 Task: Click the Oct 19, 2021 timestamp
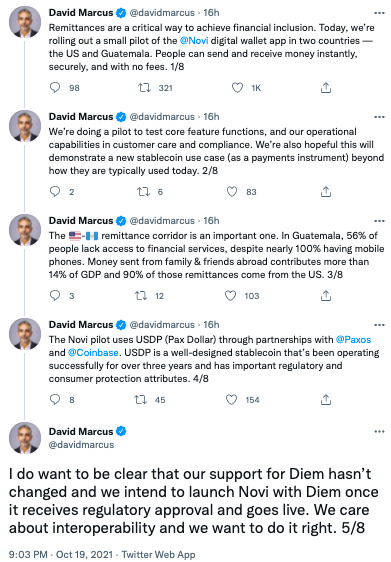(x=84, y=554)
